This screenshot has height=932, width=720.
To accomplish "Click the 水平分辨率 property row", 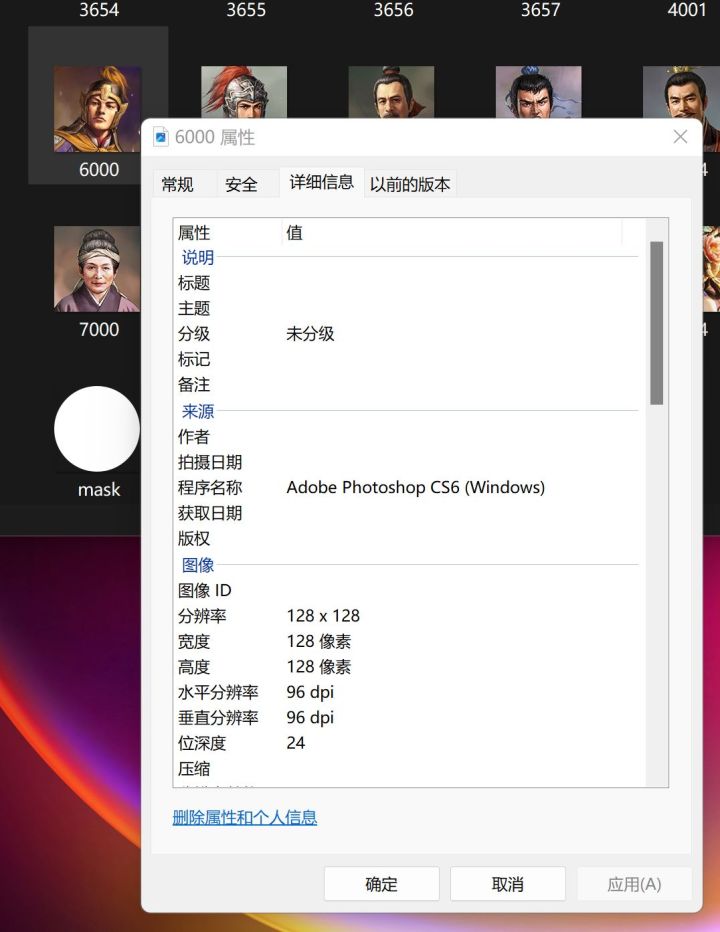I will click(x=409, y=692).
